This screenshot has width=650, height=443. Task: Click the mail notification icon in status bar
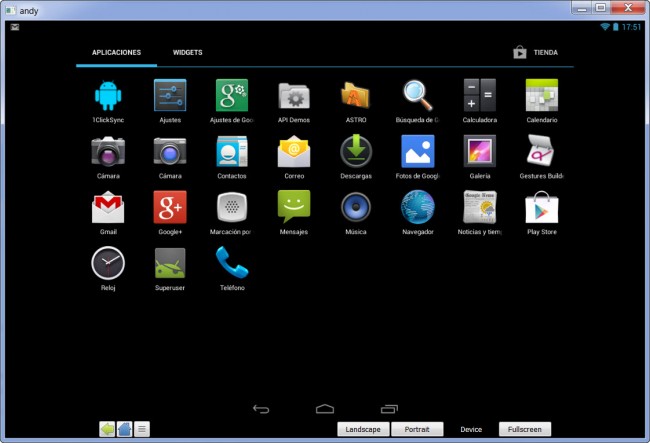pos(15,27)
